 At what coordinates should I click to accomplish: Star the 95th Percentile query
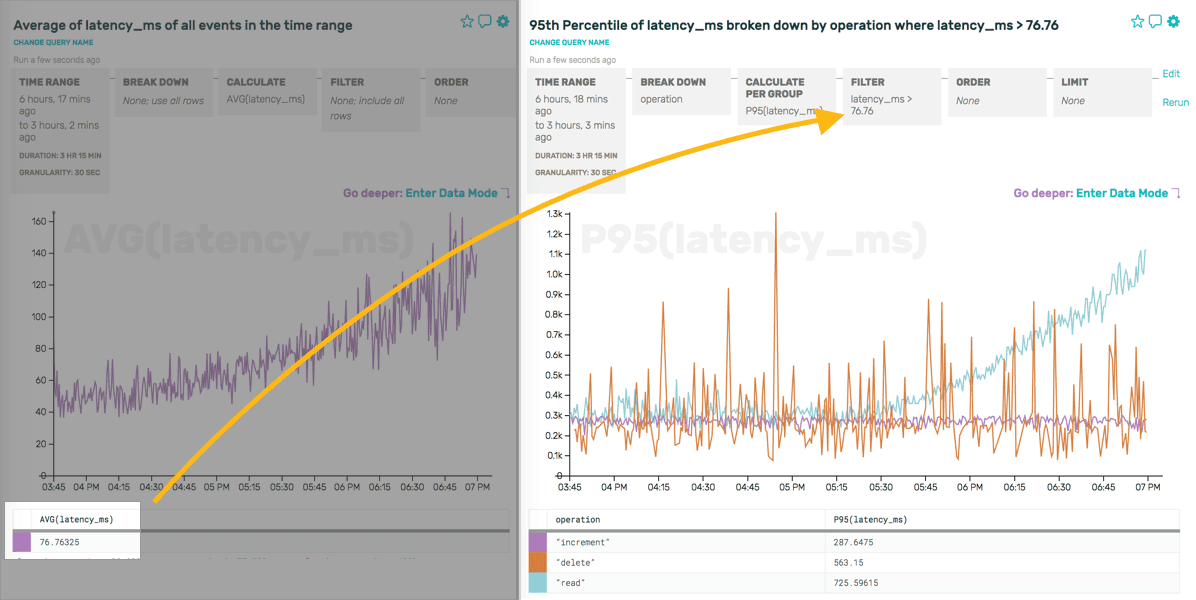tap(1137, 20)
